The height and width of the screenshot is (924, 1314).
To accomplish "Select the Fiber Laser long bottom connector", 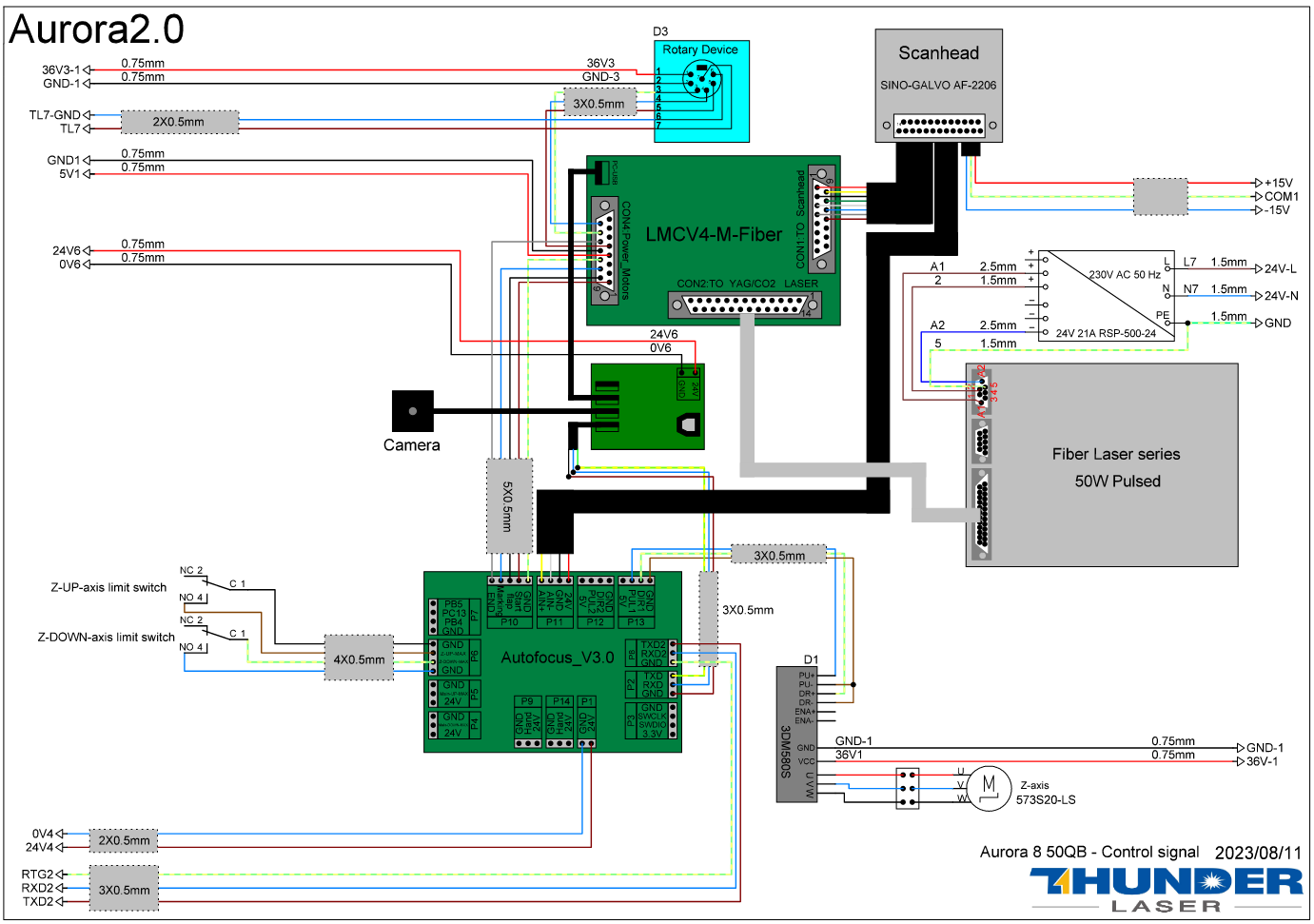I will tap(982, 514).
